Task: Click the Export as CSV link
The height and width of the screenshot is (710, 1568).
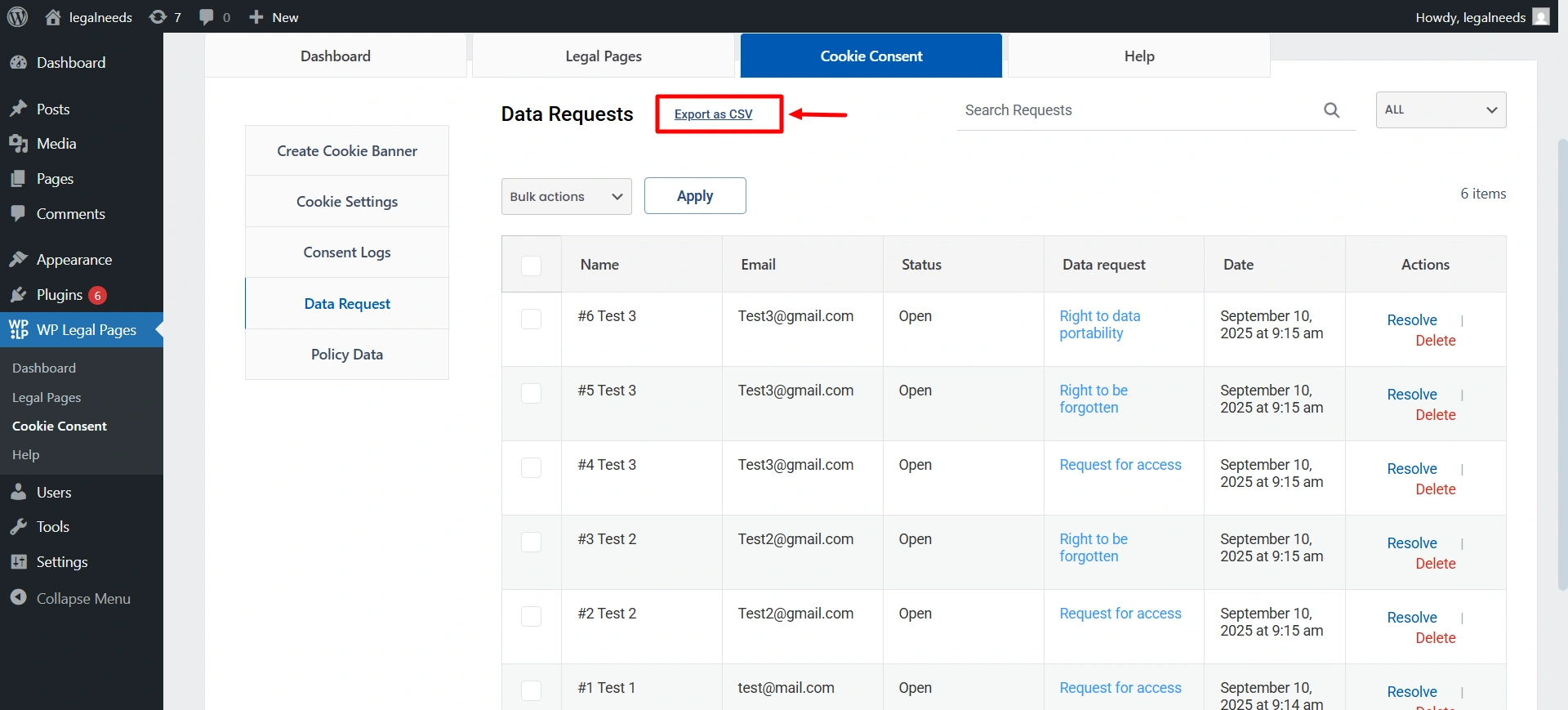Action: click(x=713, y=114)
